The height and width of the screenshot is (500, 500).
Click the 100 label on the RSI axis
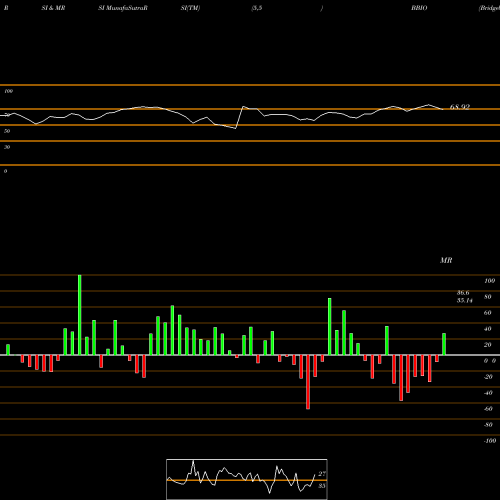tap(8, 91)
